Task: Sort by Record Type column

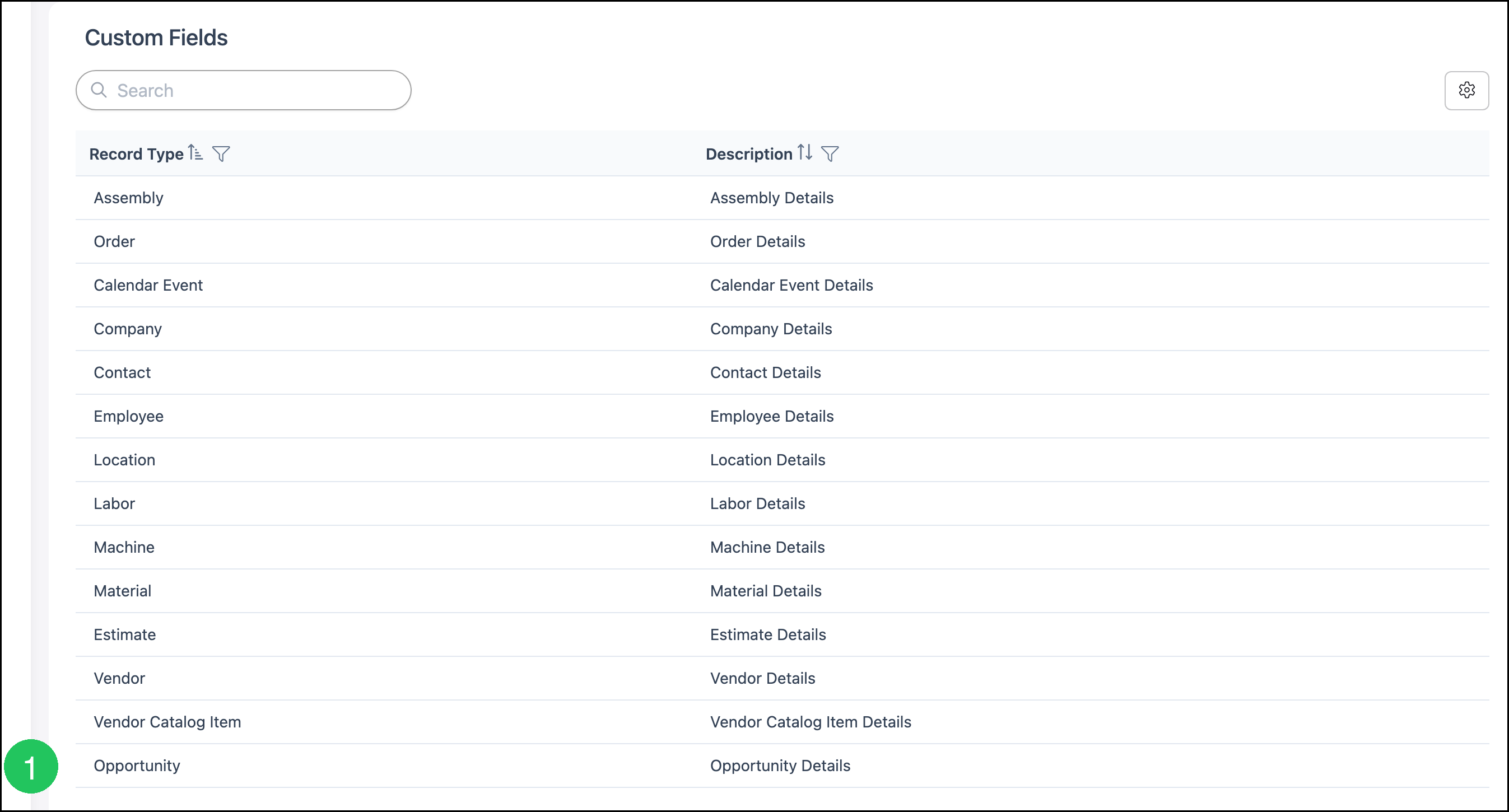Action: coord(195,153)
